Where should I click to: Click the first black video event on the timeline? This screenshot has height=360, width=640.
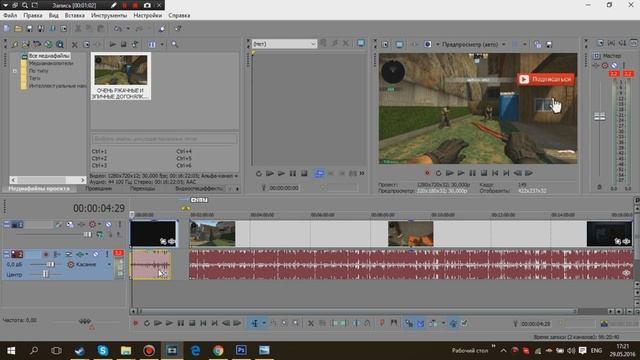point(153,233)
